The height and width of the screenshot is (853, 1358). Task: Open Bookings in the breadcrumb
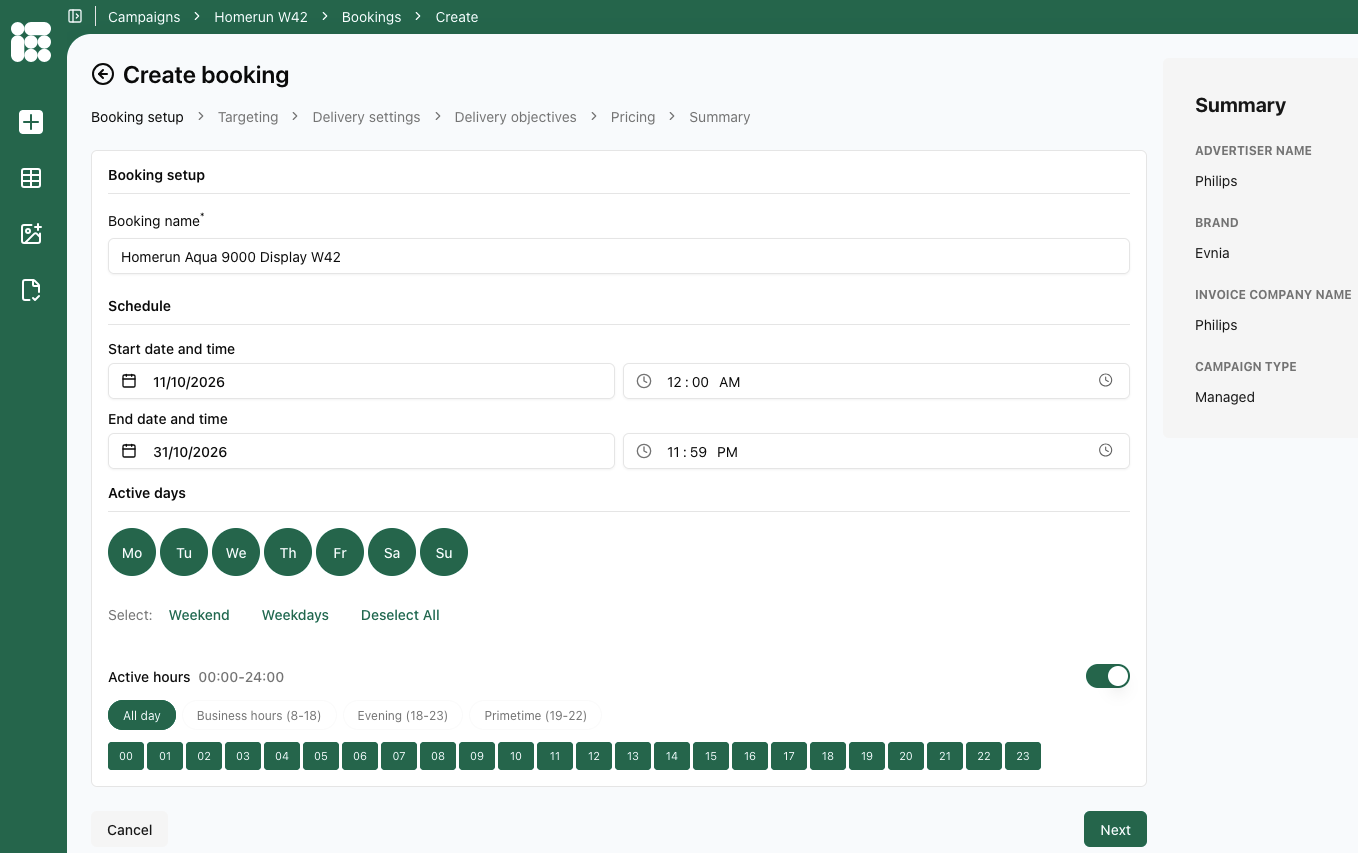(371, 17)
